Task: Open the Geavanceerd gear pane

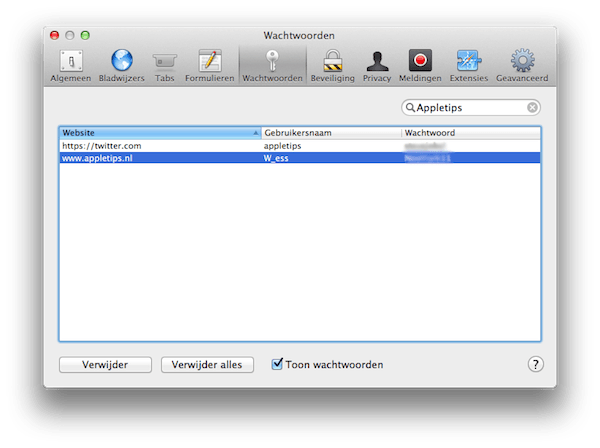Action: pyautogui.click(x=522, y=66)
